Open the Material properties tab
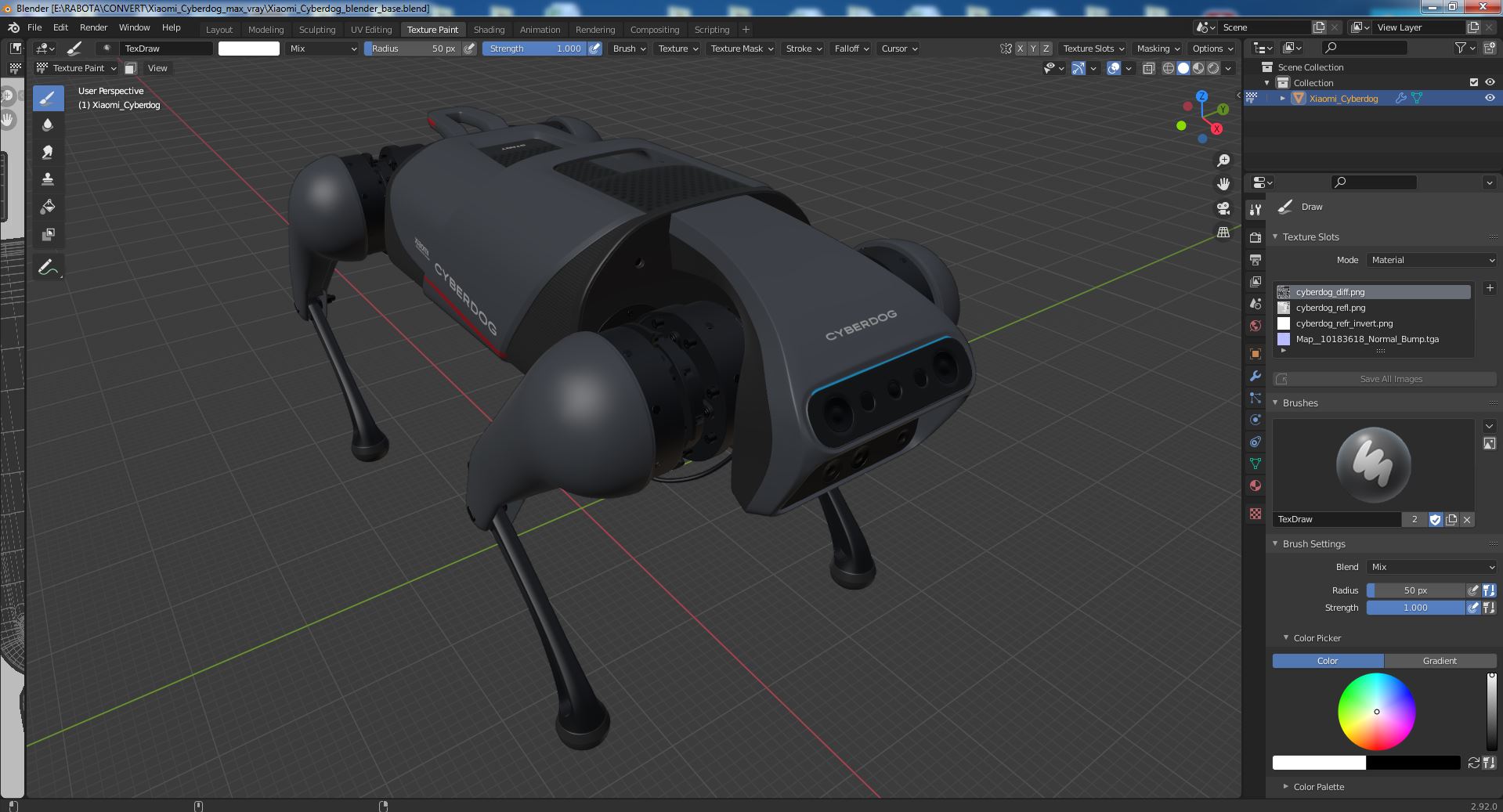 point(1256,485)
